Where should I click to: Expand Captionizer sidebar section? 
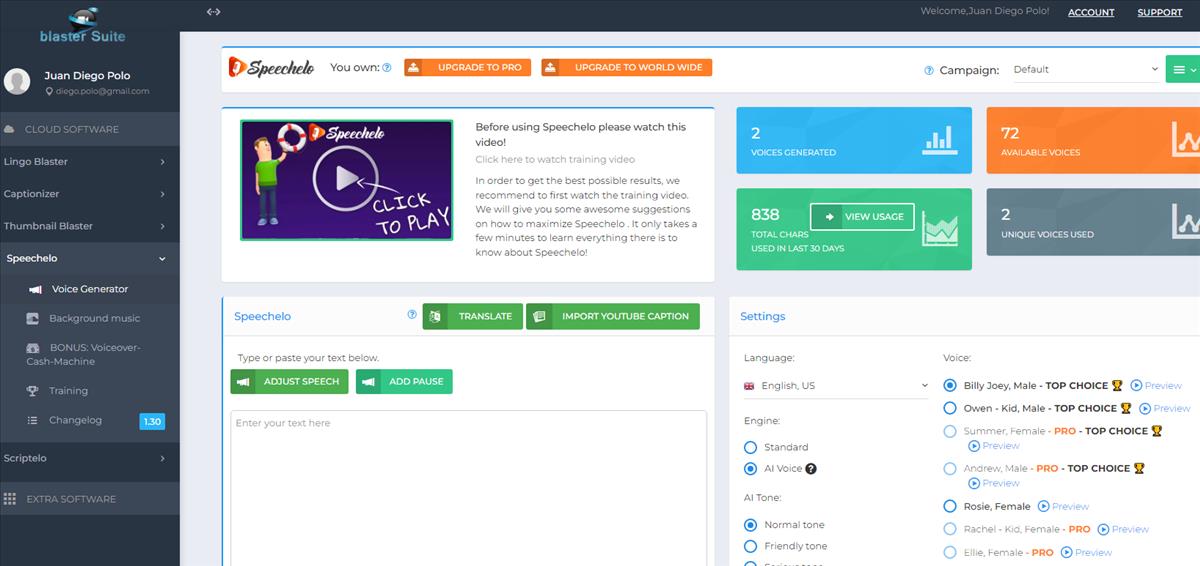[x=90, y=194]
